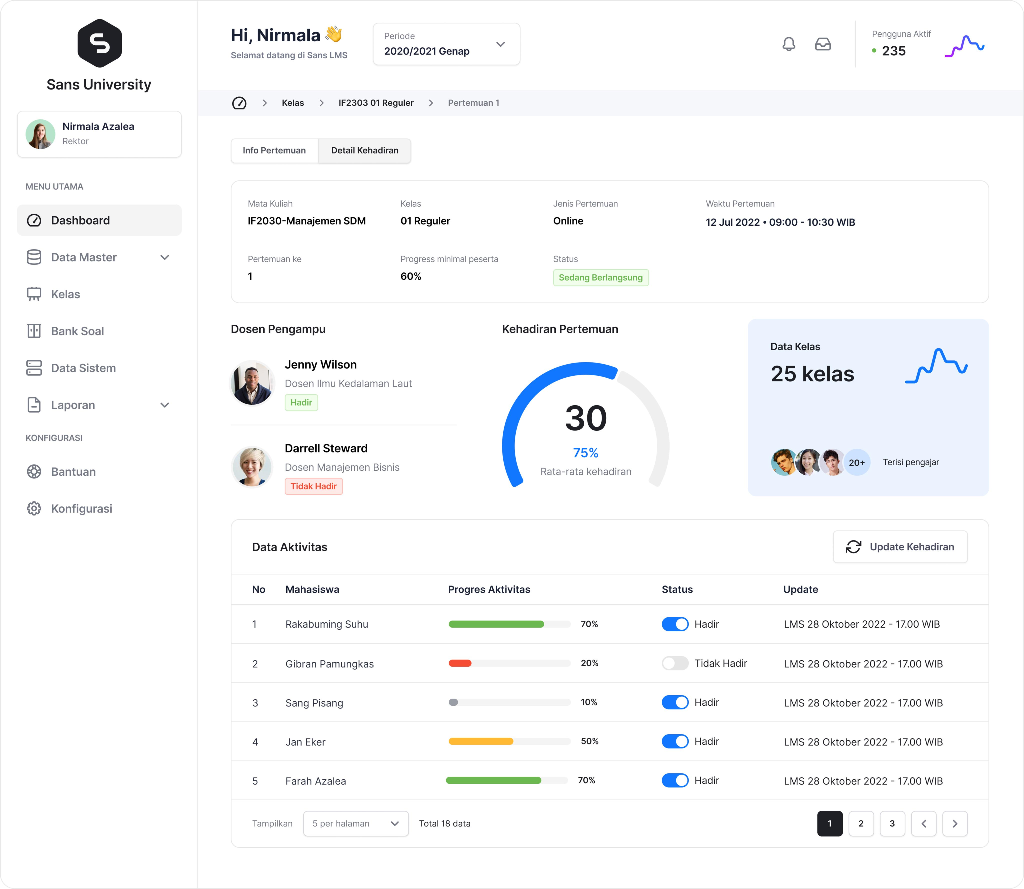Expand the Laporan submenu chevron

pyautogui.click(x=165, y=405)
